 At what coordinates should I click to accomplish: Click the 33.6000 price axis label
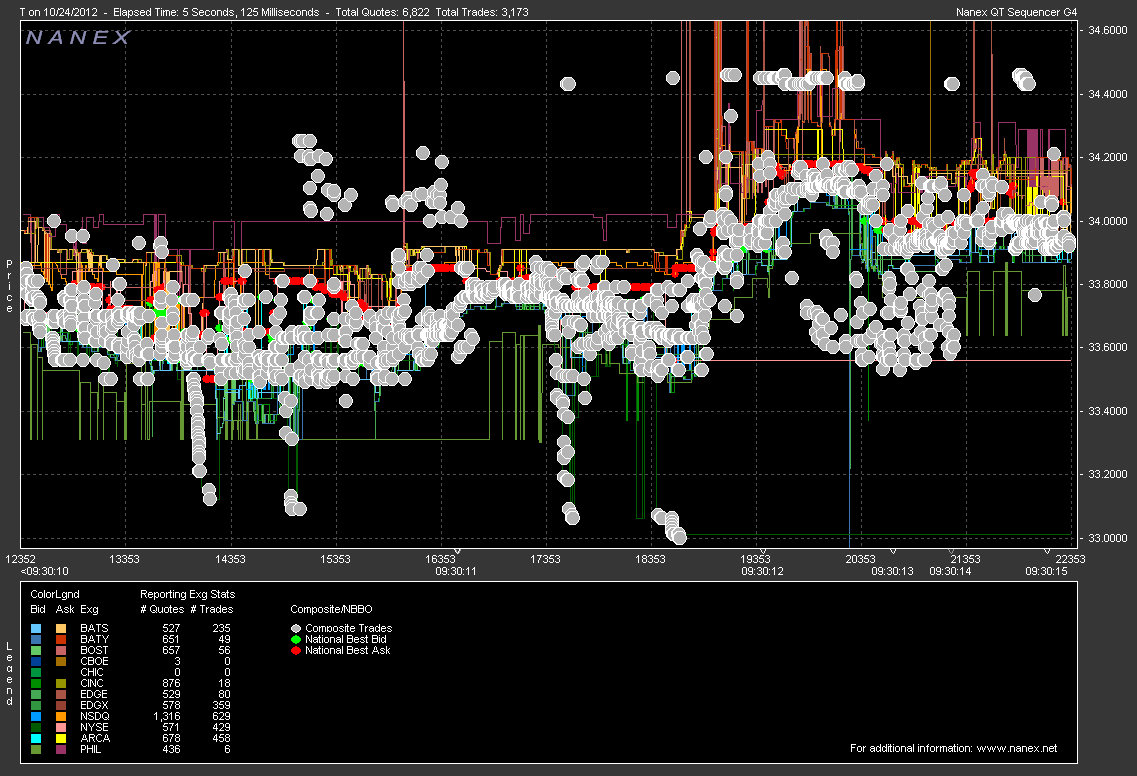point(1108,347)
